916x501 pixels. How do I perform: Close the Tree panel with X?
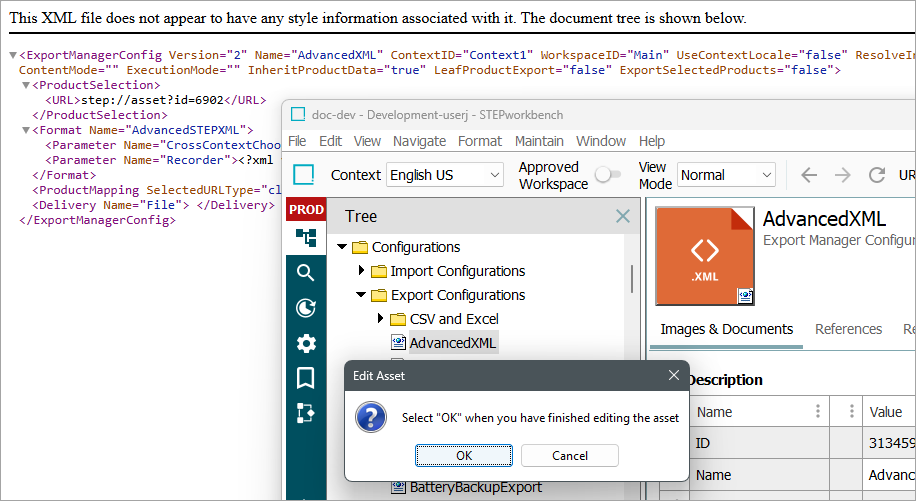[622, 216]
